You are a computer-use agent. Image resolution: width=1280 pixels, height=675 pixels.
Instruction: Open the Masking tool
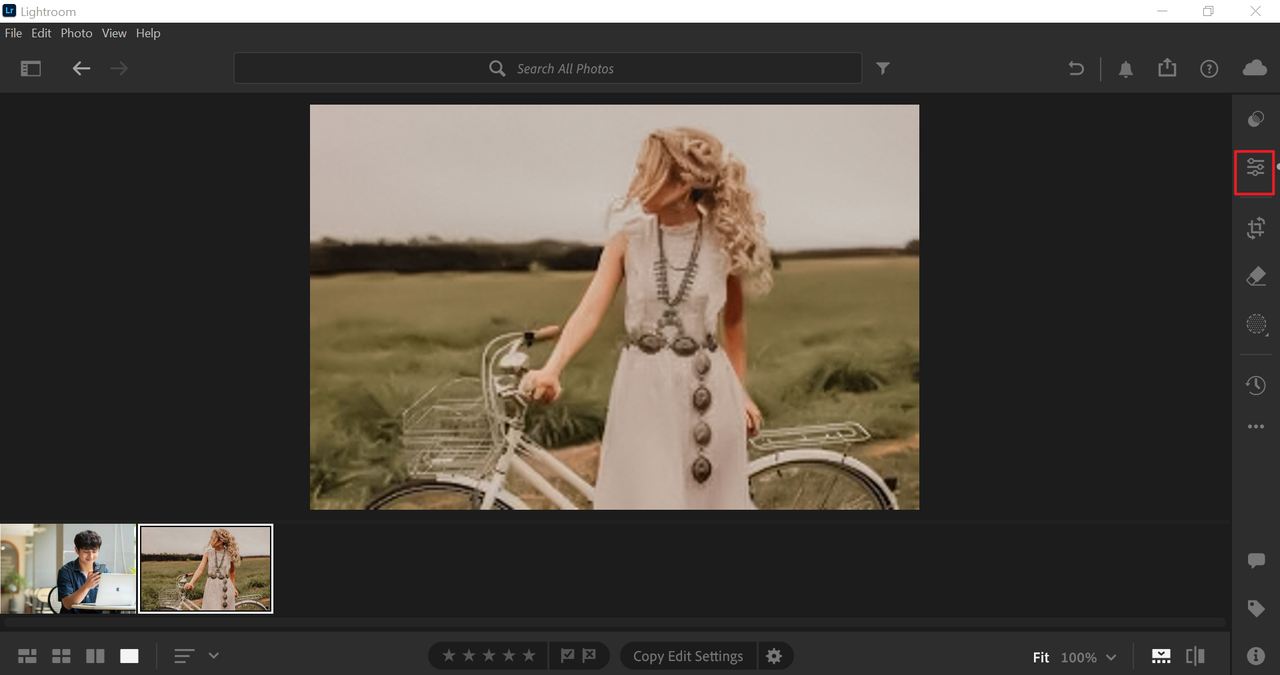1257,324
